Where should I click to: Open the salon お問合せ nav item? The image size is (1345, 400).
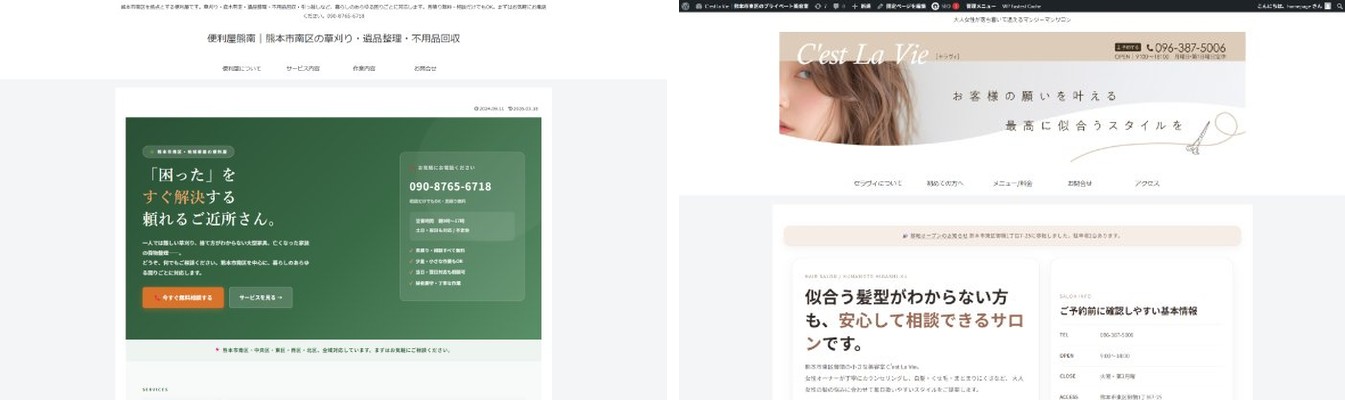pos(1079,183)
